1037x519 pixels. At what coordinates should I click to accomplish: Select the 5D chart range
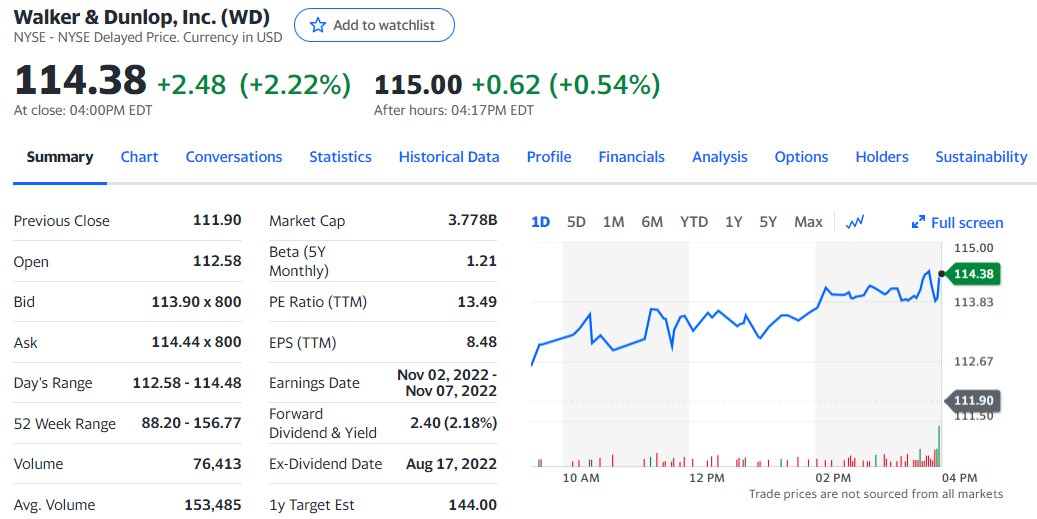pyautogui.click(x=576, y=222)
